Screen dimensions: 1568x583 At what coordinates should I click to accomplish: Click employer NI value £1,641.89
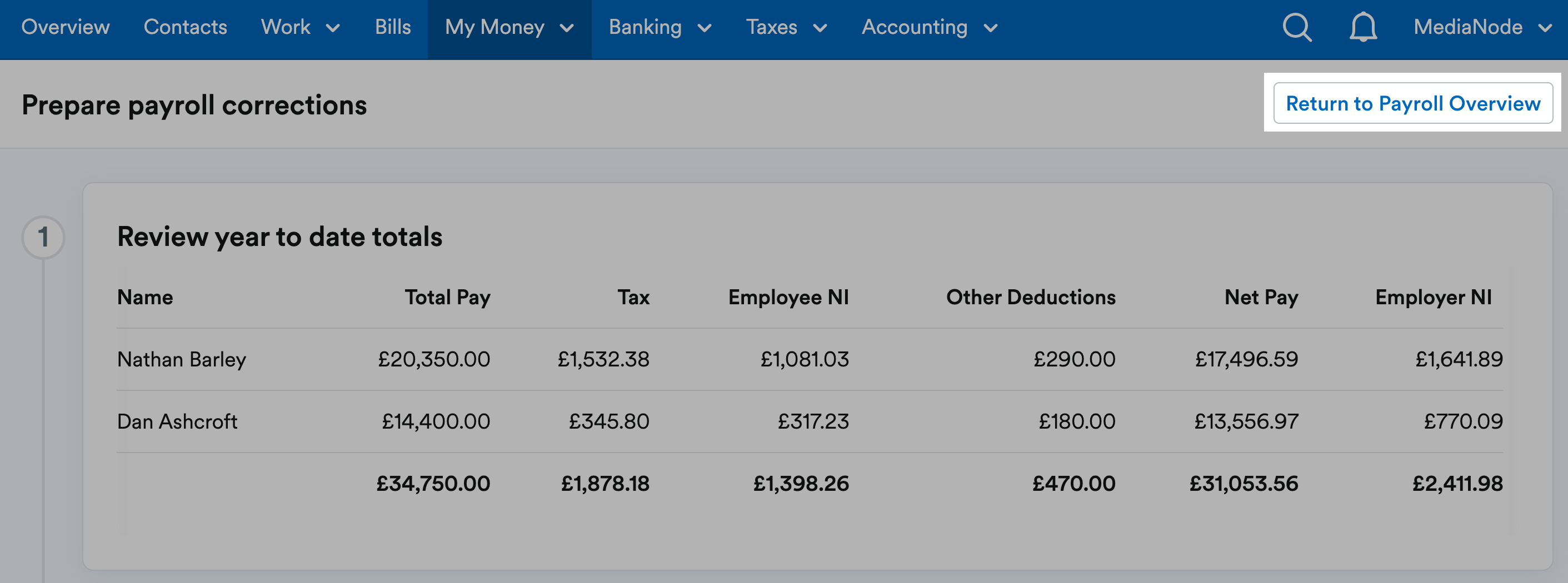pyautogui.click(x=1459, y=360)
